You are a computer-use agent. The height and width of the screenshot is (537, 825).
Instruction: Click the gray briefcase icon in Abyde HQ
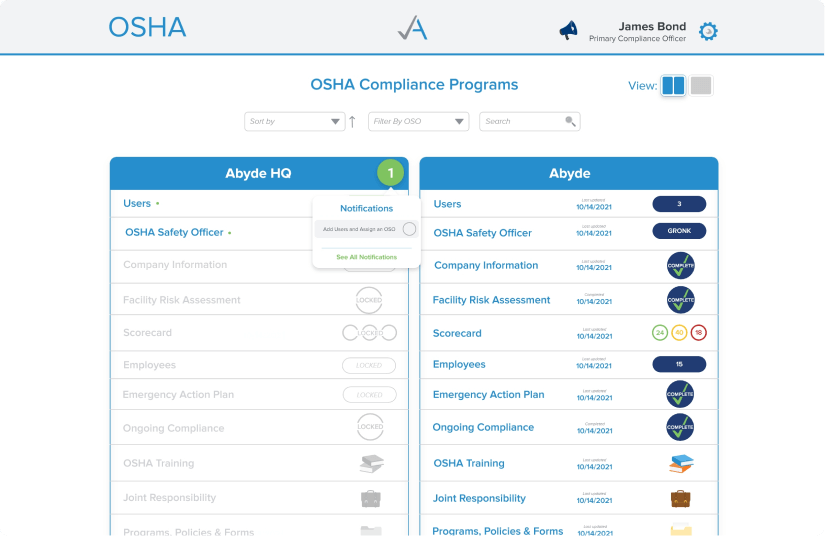[x=371, y=498]
